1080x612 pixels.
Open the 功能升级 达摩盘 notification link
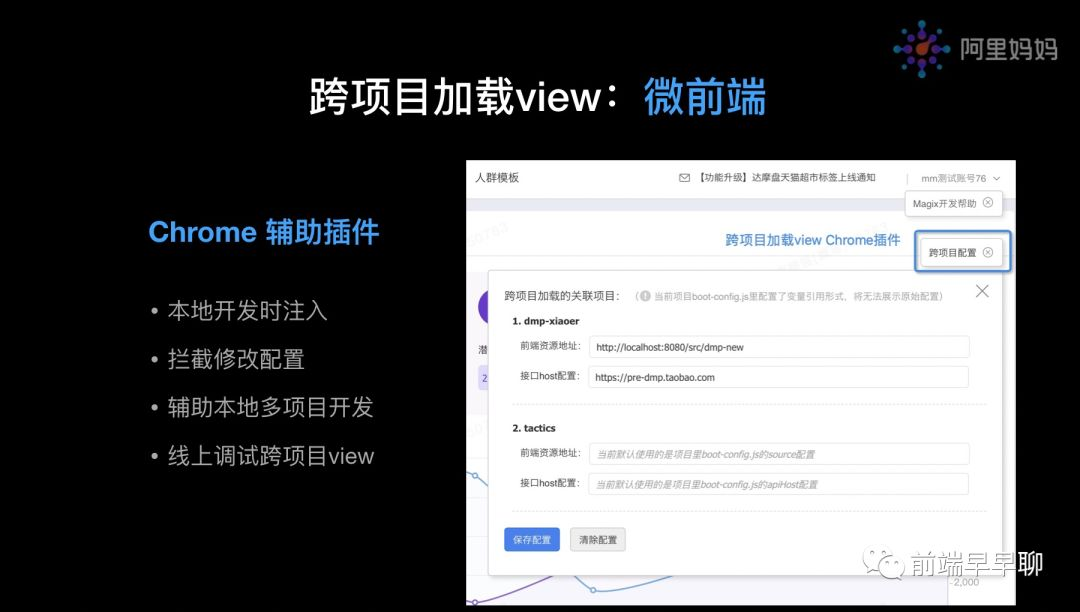pos(787,178)
